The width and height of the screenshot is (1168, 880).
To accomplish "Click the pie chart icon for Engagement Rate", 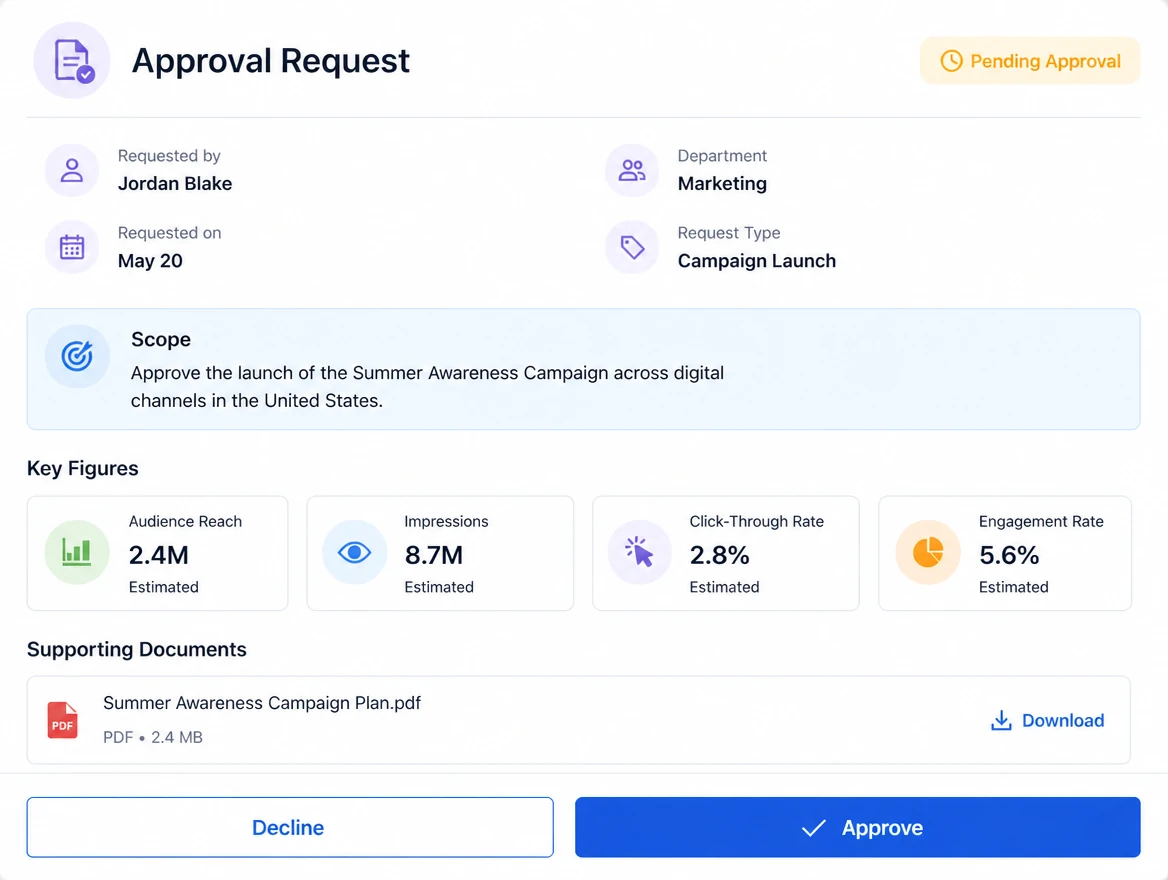I will pos(928,552).
